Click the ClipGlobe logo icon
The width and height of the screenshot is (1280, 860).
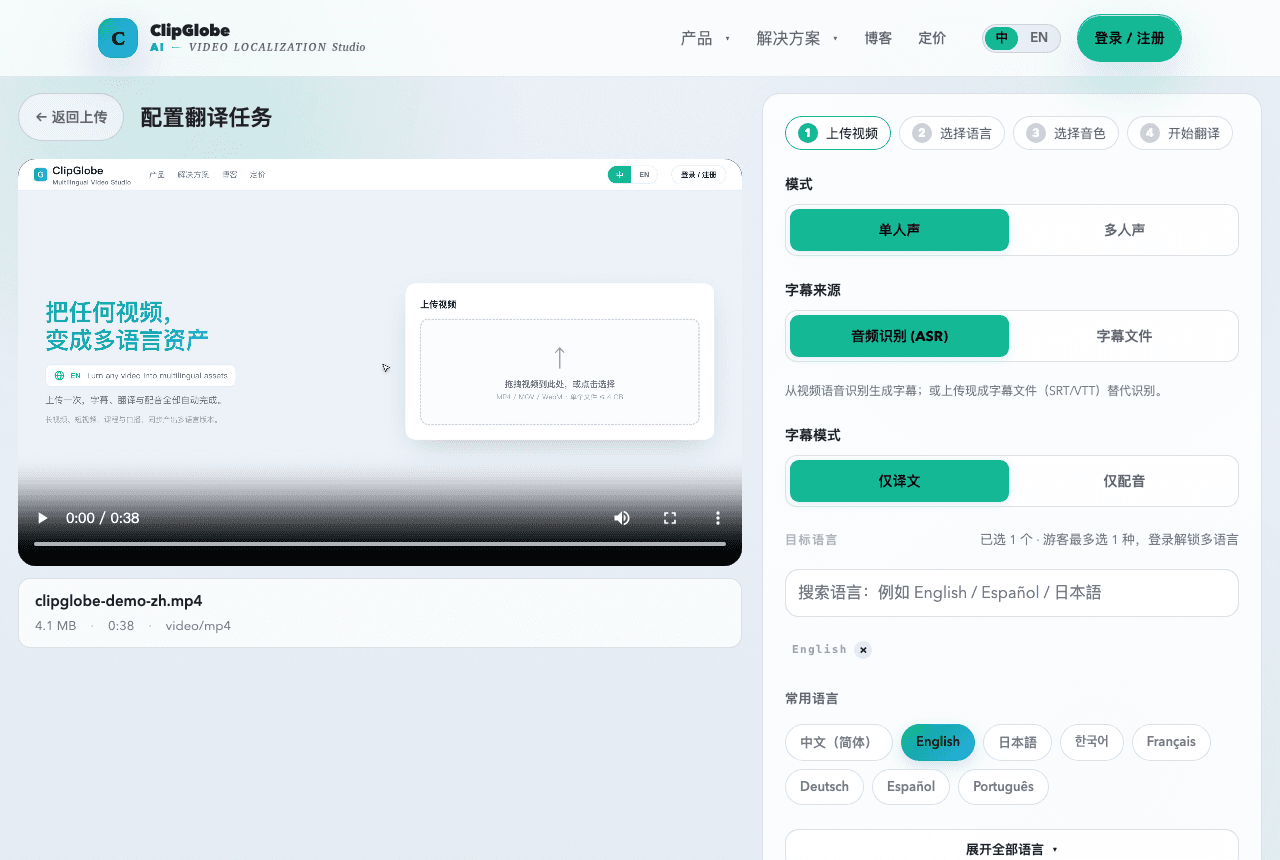(118, 38)
